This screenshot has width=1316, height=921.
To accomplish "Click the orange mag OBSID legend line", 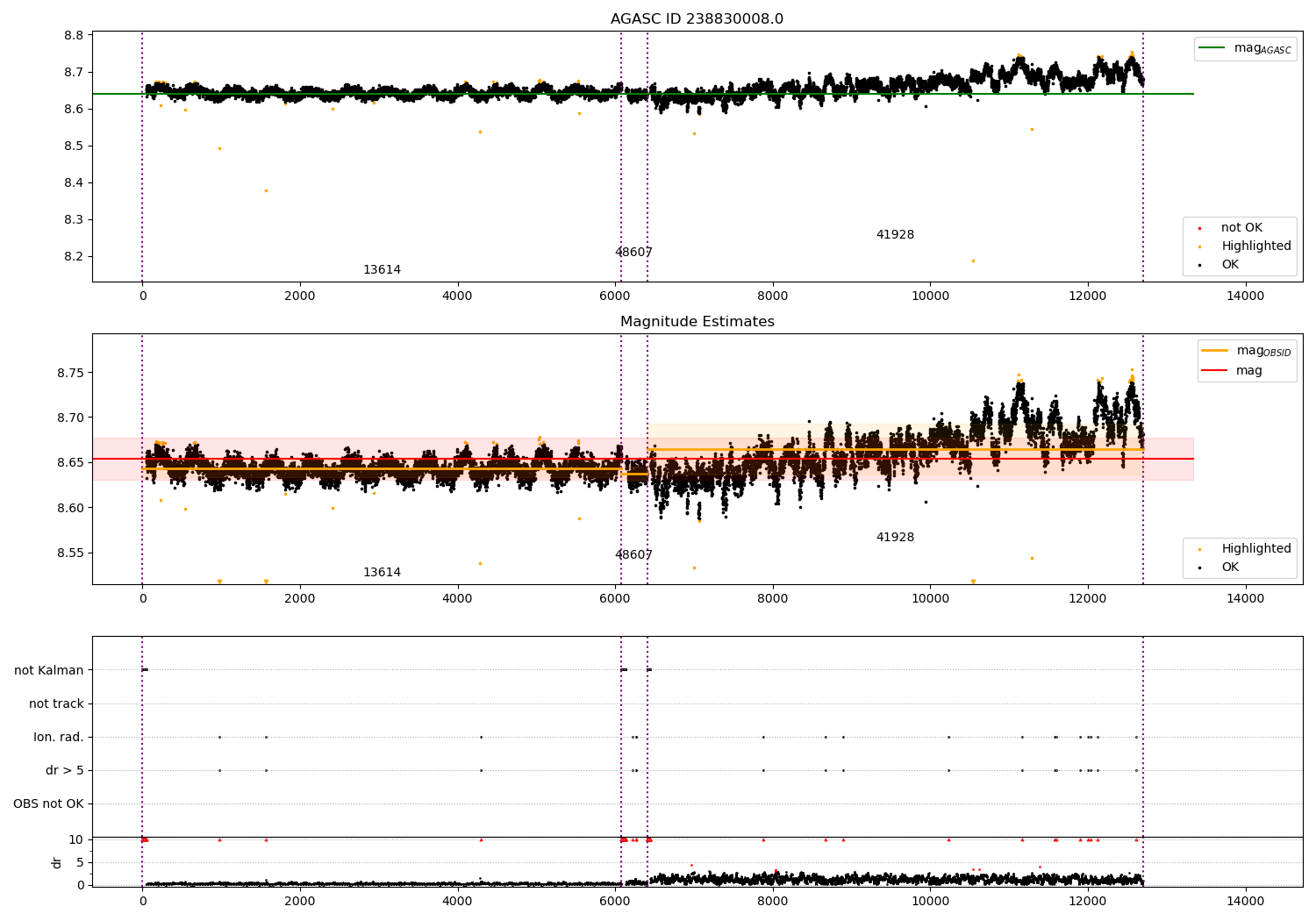I will (1214, 351).
